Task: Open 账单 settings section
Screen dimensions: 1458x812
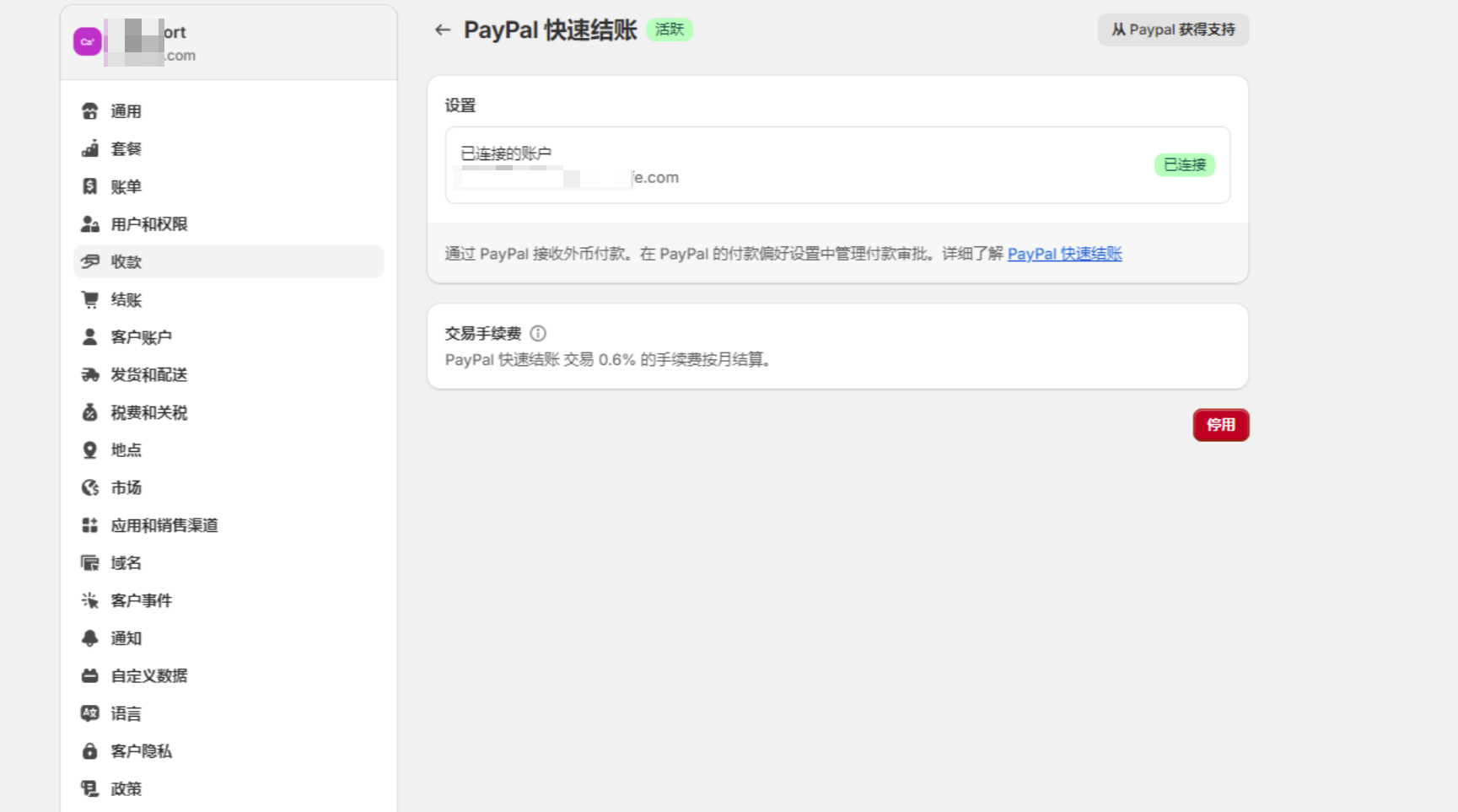Action: coord(229,186)
